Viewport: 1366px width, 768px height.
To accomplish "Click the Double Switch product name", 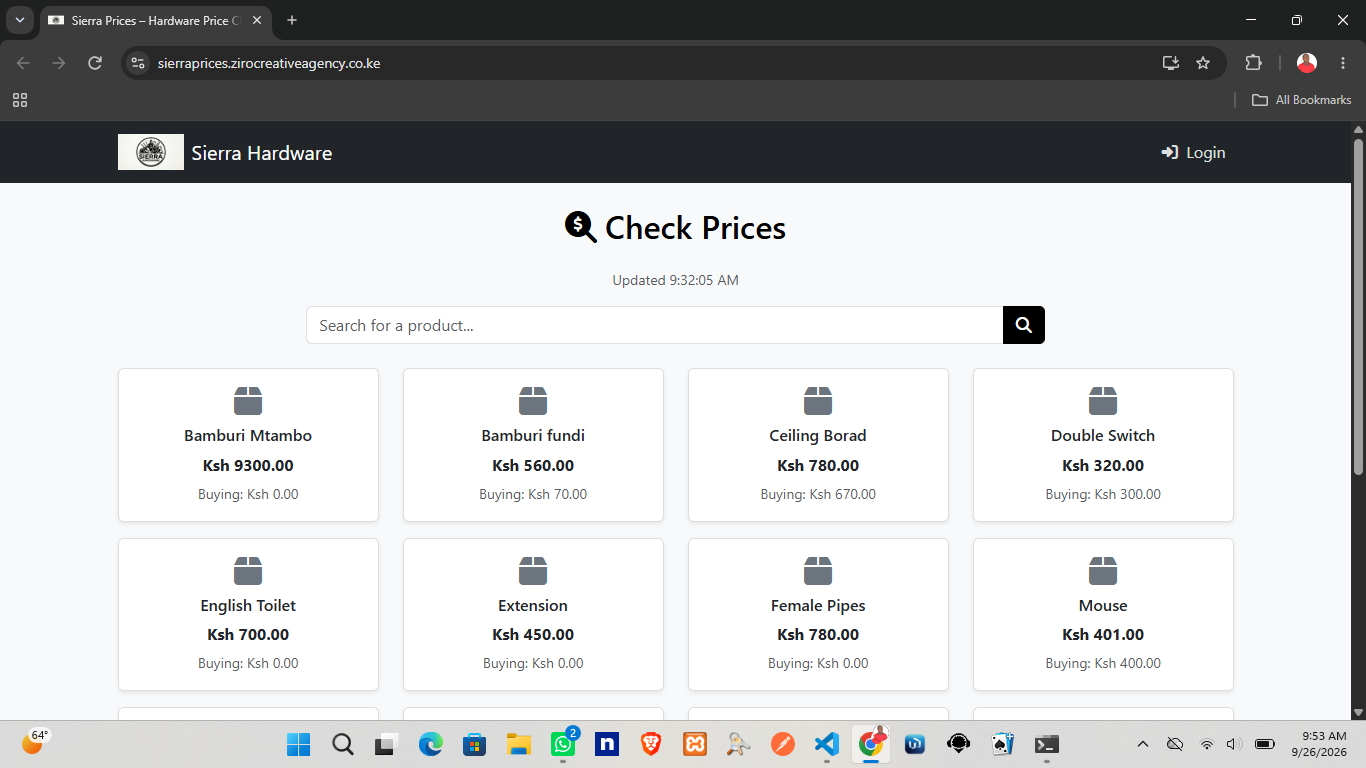I will [x=1103, y=435].
